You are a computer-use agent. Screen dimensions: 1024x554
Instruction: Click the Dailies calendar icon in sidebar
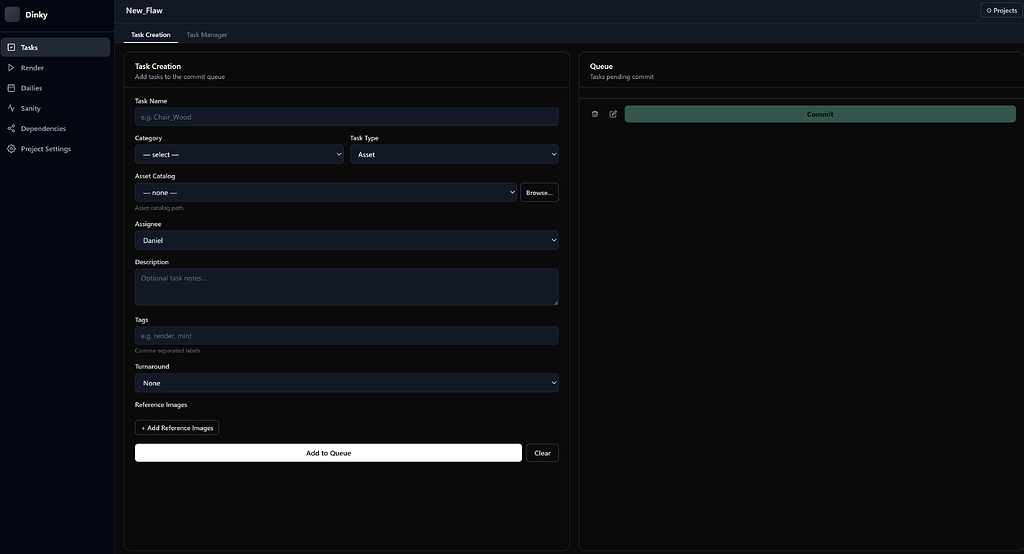coord(11,88)
